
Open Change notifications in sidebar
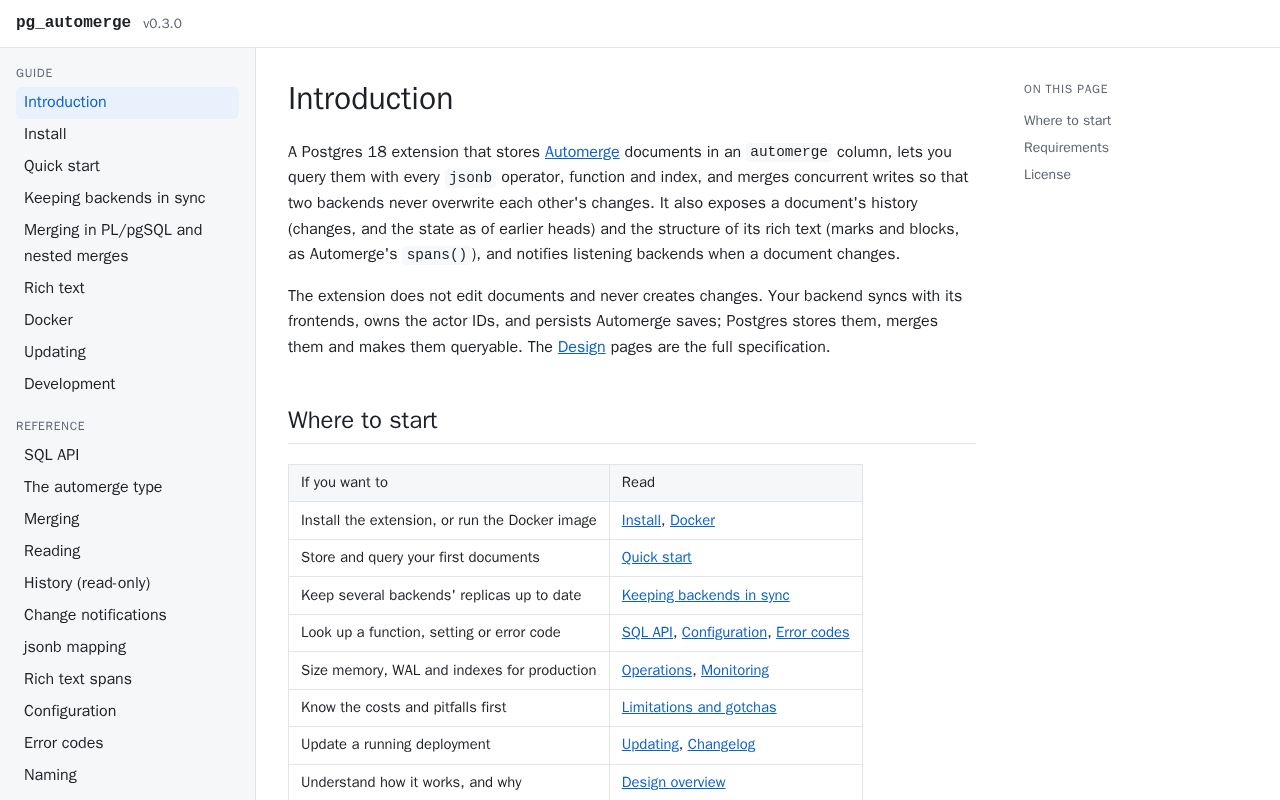[x=127, y=615]
